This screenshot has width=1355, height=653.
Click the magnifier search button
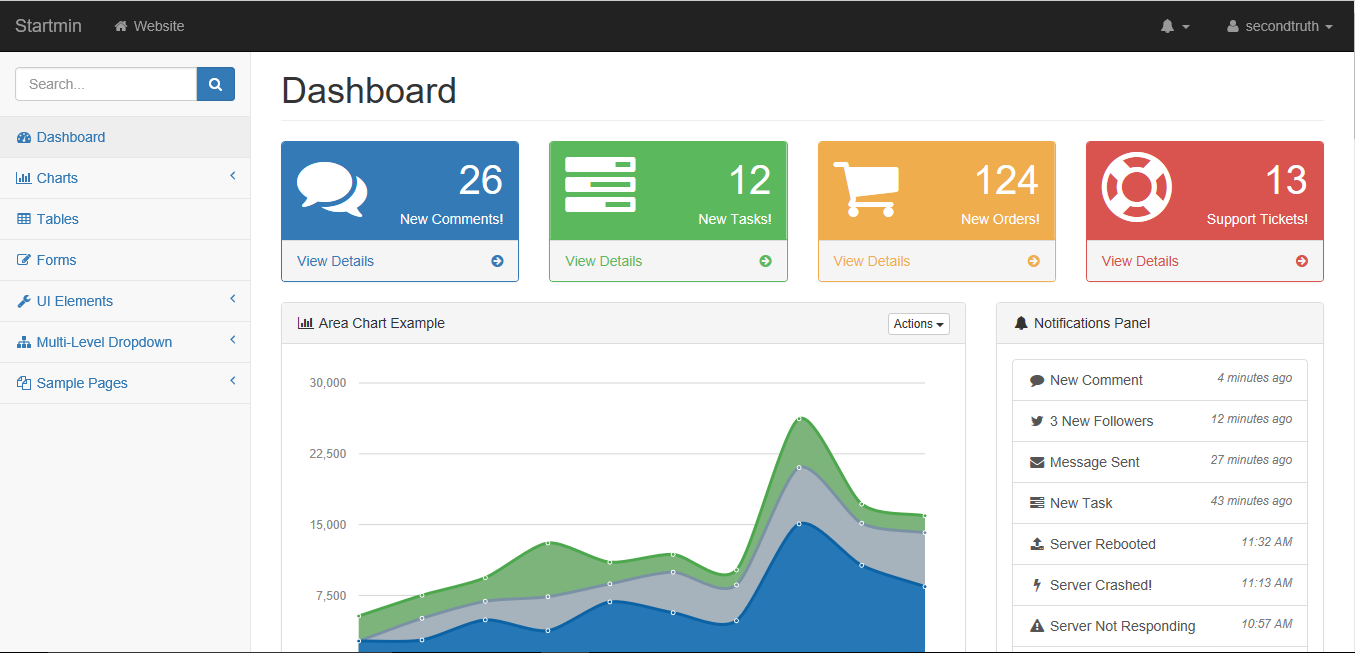(x=215, y=84)
